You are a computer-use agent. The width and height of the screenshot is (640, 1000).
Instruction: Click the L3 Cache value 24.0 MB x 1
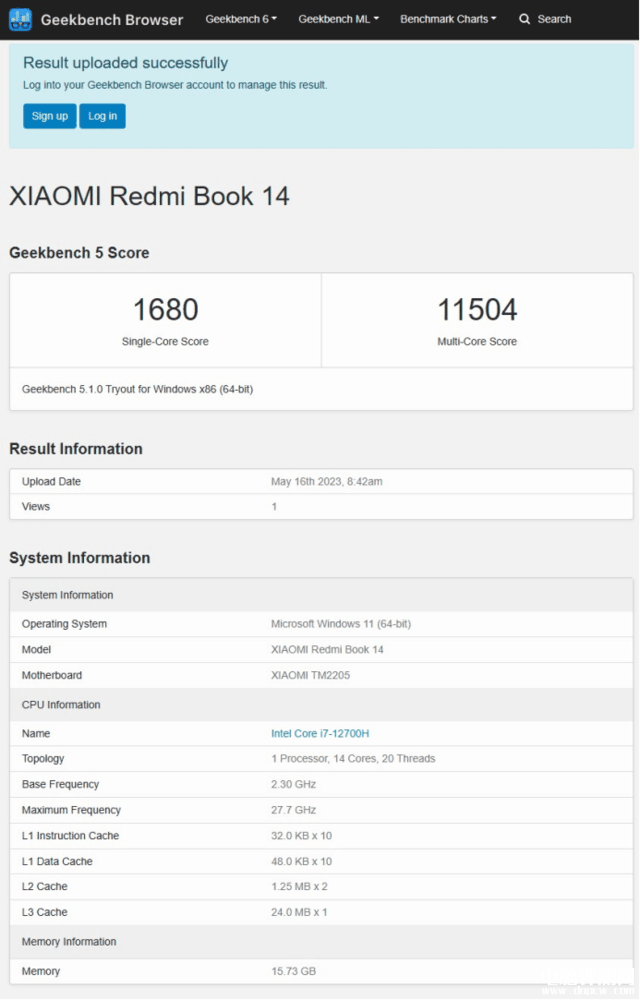[299, 912]
